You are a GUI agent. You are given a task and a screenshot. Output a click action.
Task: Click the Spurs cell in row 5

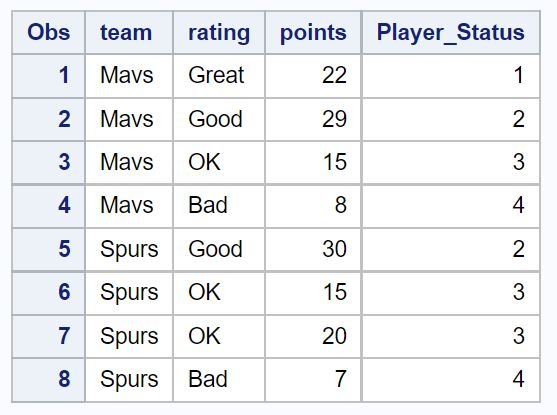point(129,249)
